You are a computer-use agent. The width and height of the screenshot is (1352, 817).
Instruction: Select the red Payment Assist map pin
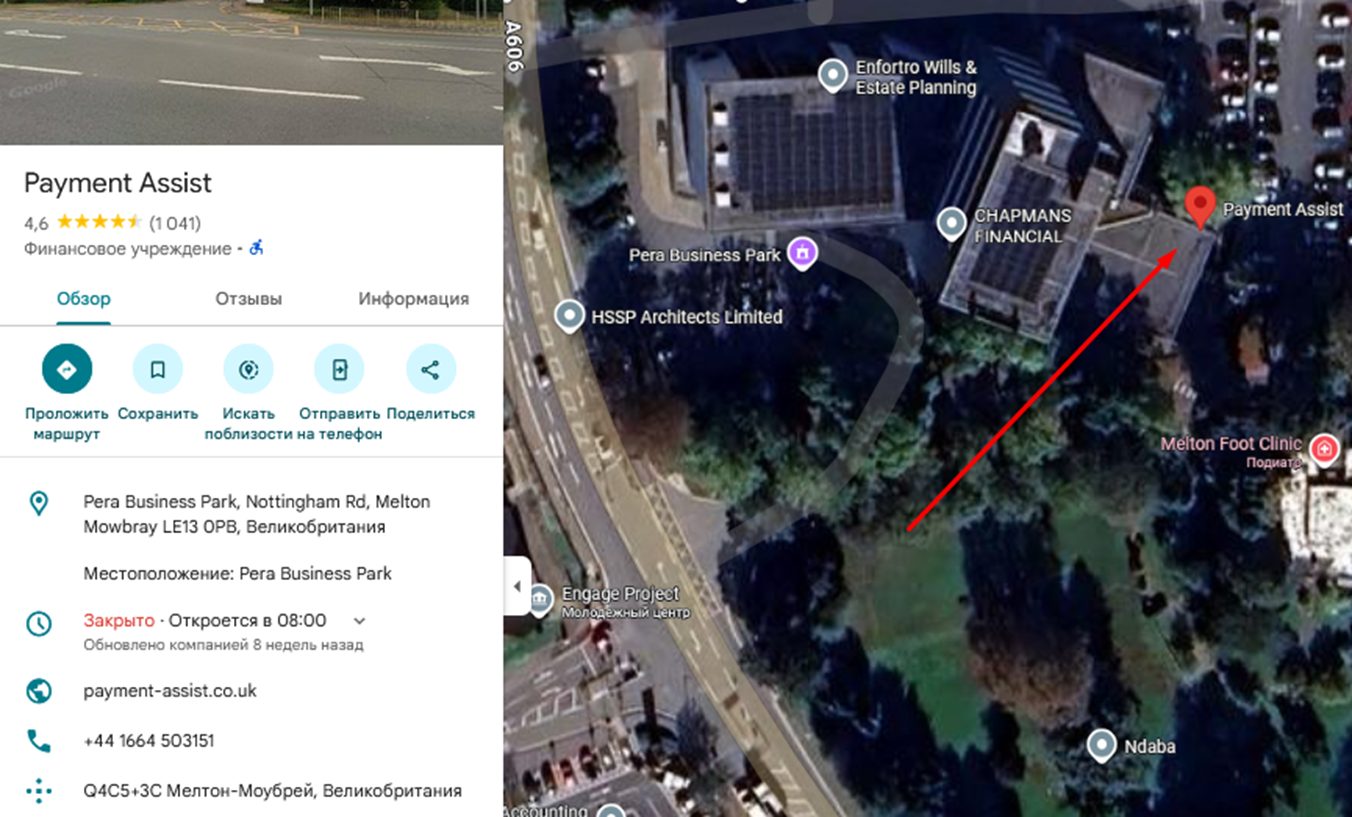pos(1200,206)
